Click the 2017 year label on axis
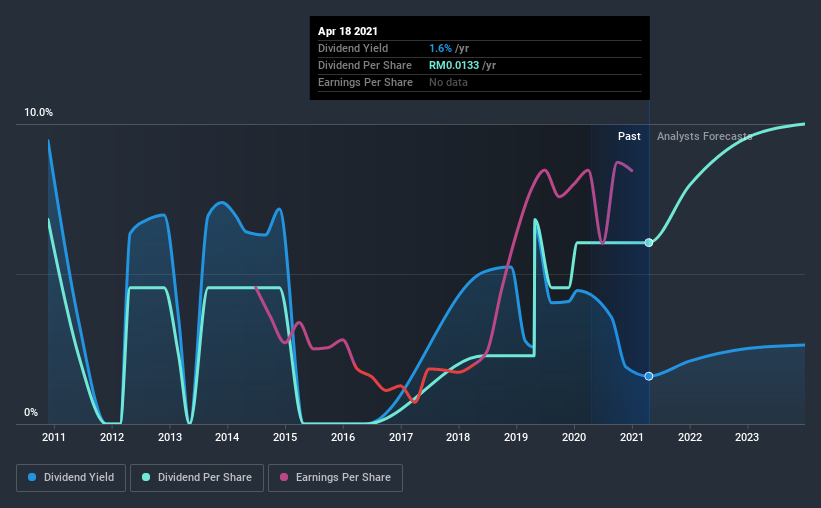This screenshot has height=508, width=821. click(401, 437)
